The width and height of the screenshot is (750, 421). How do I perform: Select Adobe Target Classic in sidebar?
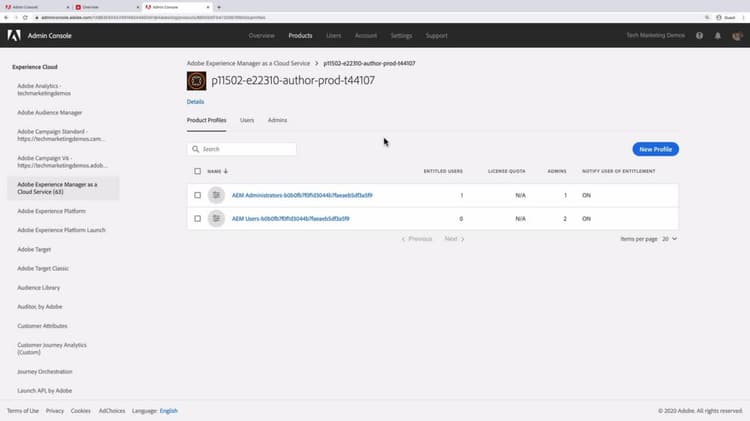[43, 268]
